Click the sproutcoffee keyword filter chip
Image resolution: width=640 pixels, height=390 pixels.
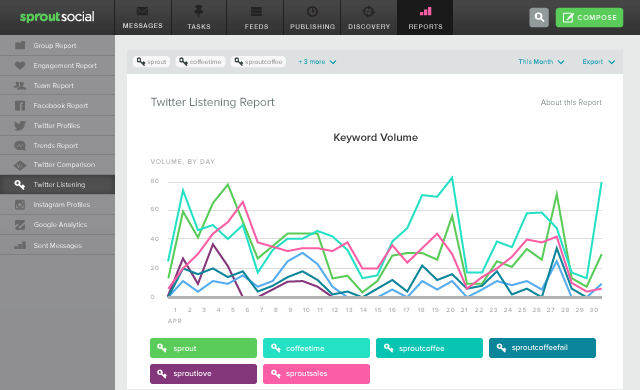(258, 62)
